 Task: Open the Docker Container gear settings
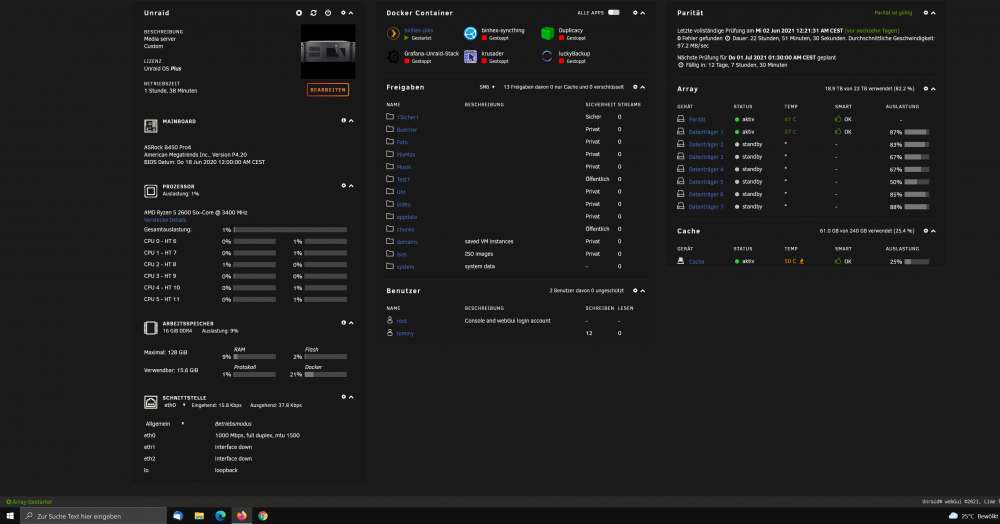pyautogui.click(x=635, y=13)
